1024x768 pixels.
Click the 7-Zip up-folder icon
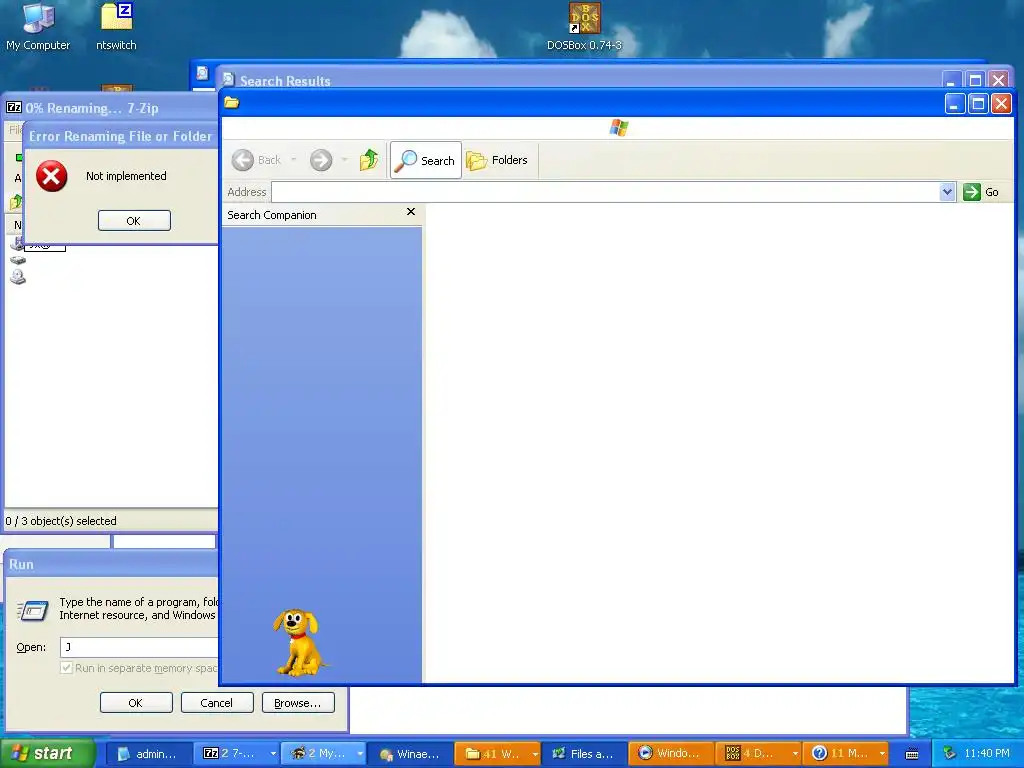coord(15,202)
